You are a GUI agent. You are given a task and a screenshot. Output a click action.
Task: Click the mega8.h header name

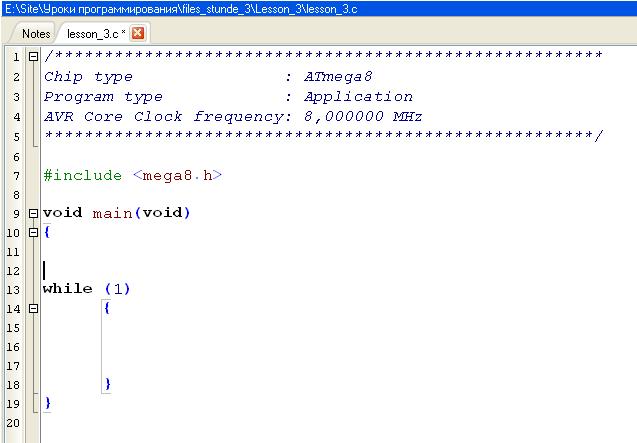click(176, 175)
